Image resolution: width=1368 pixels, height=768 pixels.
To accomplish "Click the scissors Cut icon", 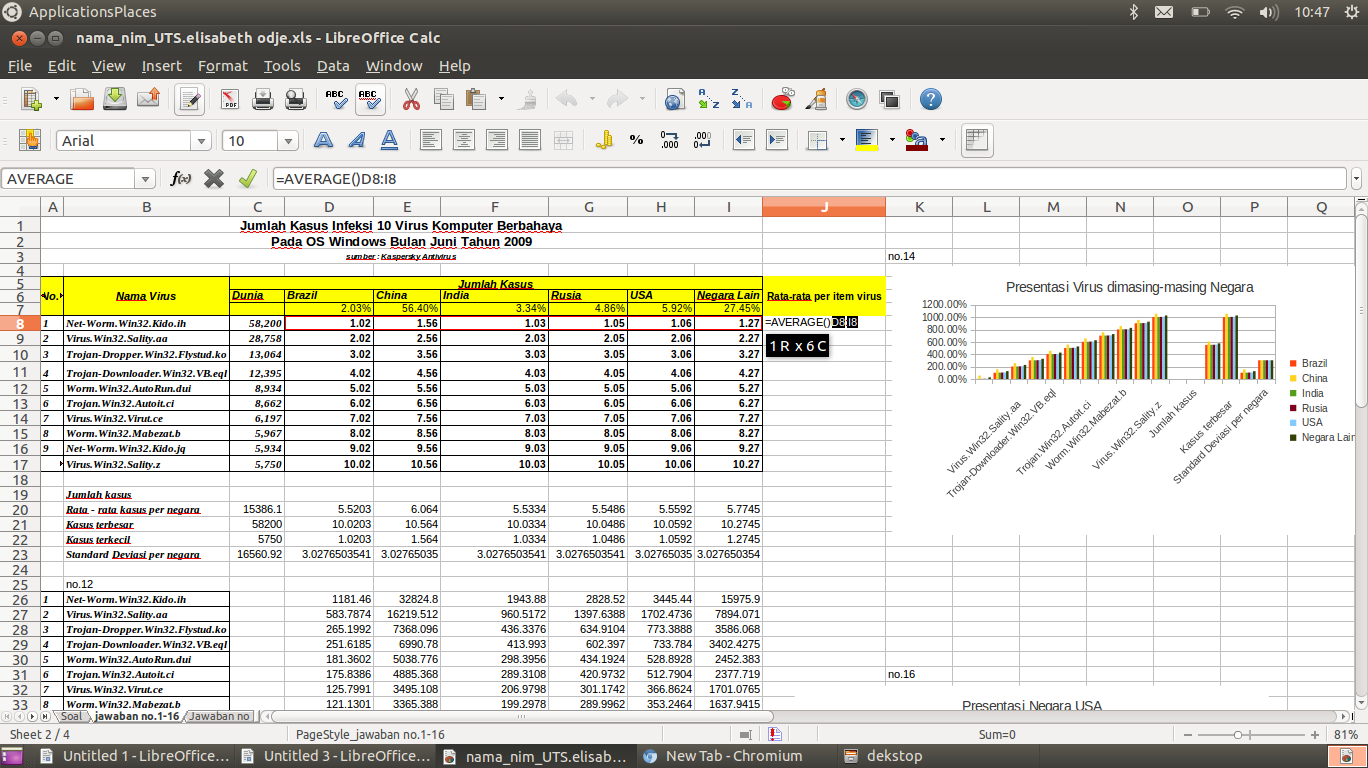I will click(x=411, y=99).
